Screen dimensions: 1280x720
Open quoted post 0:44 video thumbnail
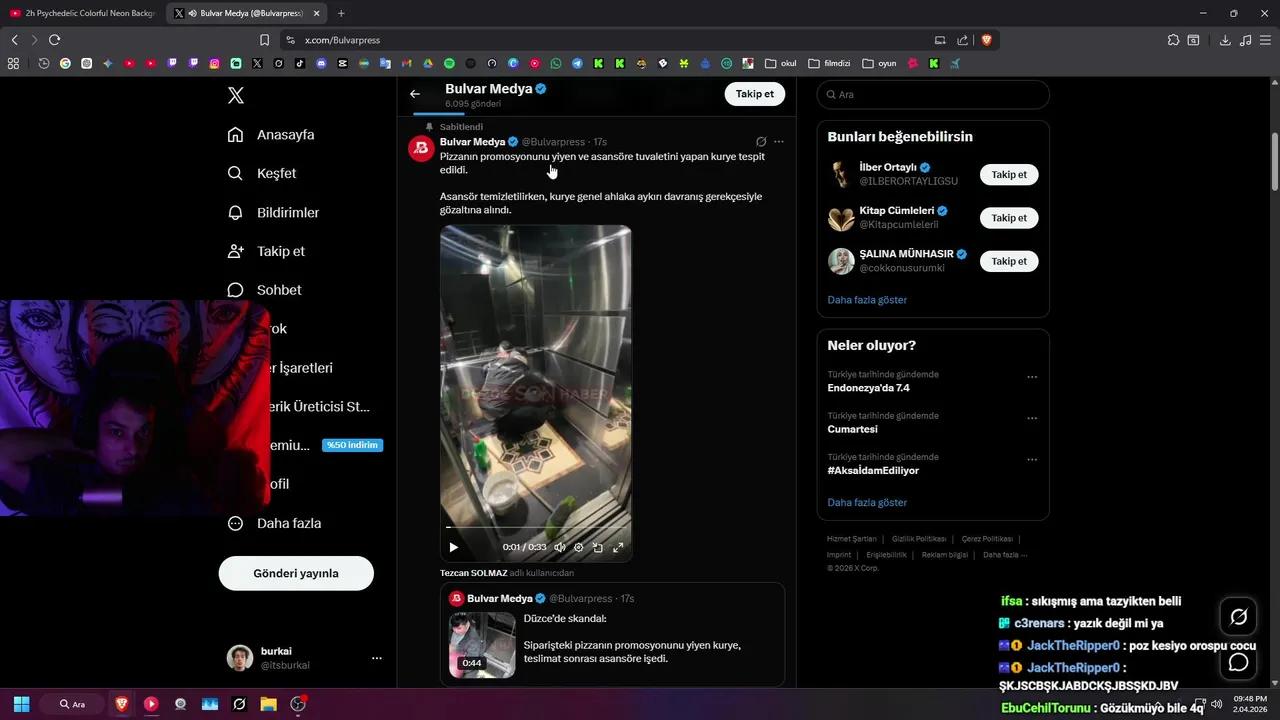click(482, 645)
